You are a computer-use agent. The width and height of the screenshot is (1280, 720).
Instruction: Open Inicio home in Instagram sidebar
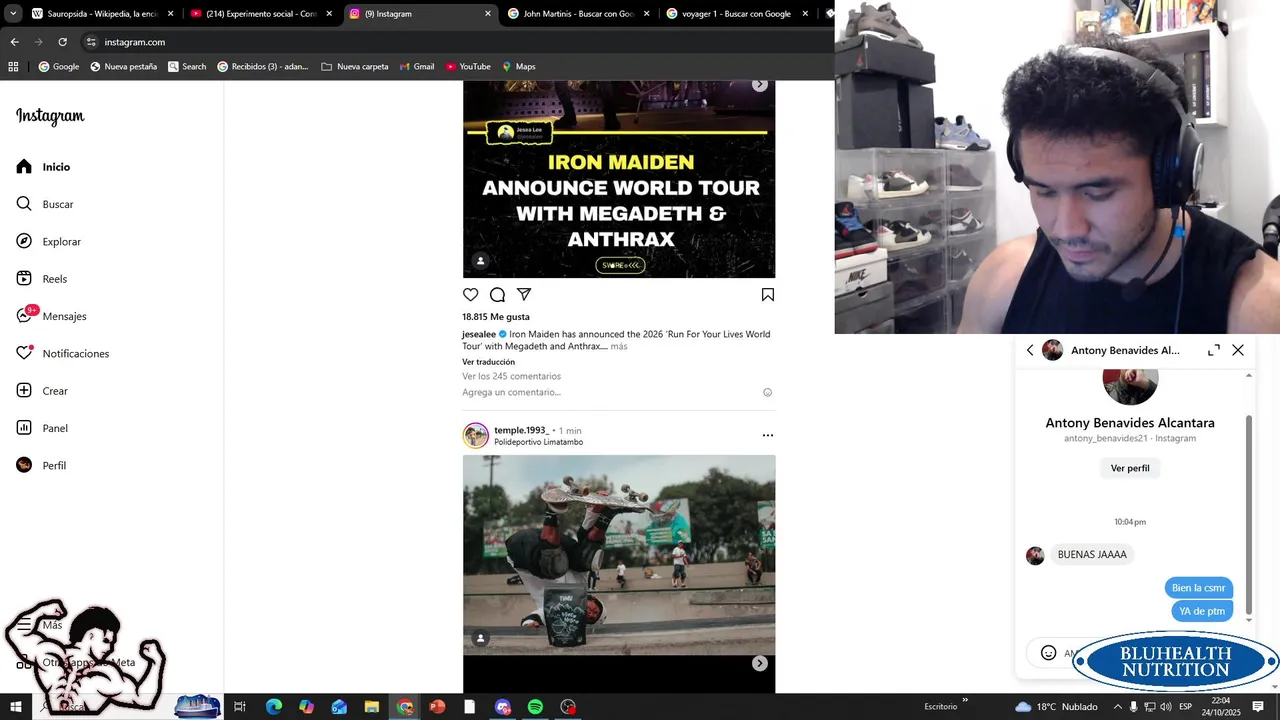43,167
